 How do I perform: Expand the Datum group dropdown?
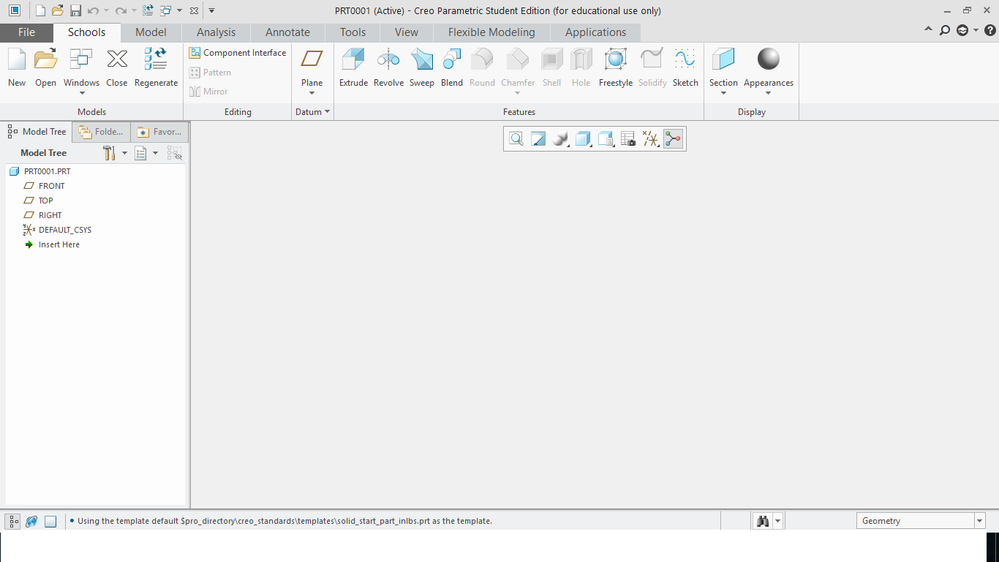(312, 112)
